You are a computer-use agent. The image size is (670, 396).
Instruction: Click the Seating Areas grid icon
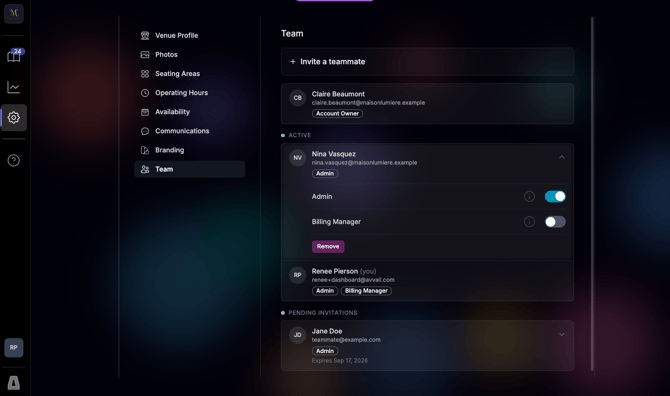(x=145, y=73)
